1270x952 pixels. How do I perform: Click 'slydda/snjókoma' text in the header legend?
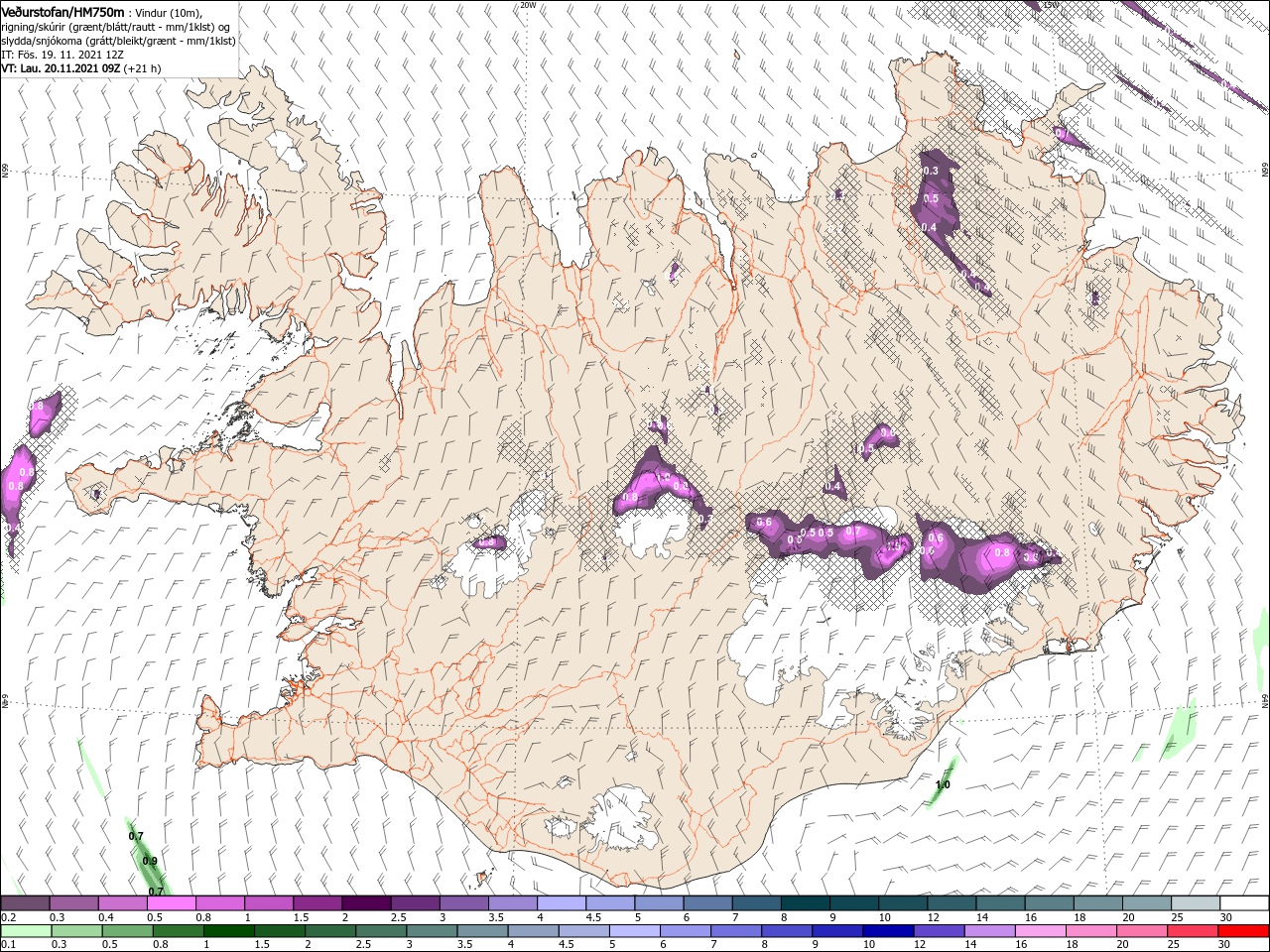[x=44, y=40]
